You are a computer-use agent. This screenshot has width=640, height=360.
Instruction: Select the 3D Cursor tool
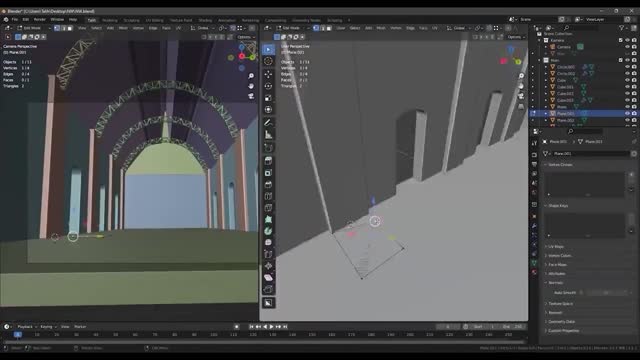click(x=268, y=61)
